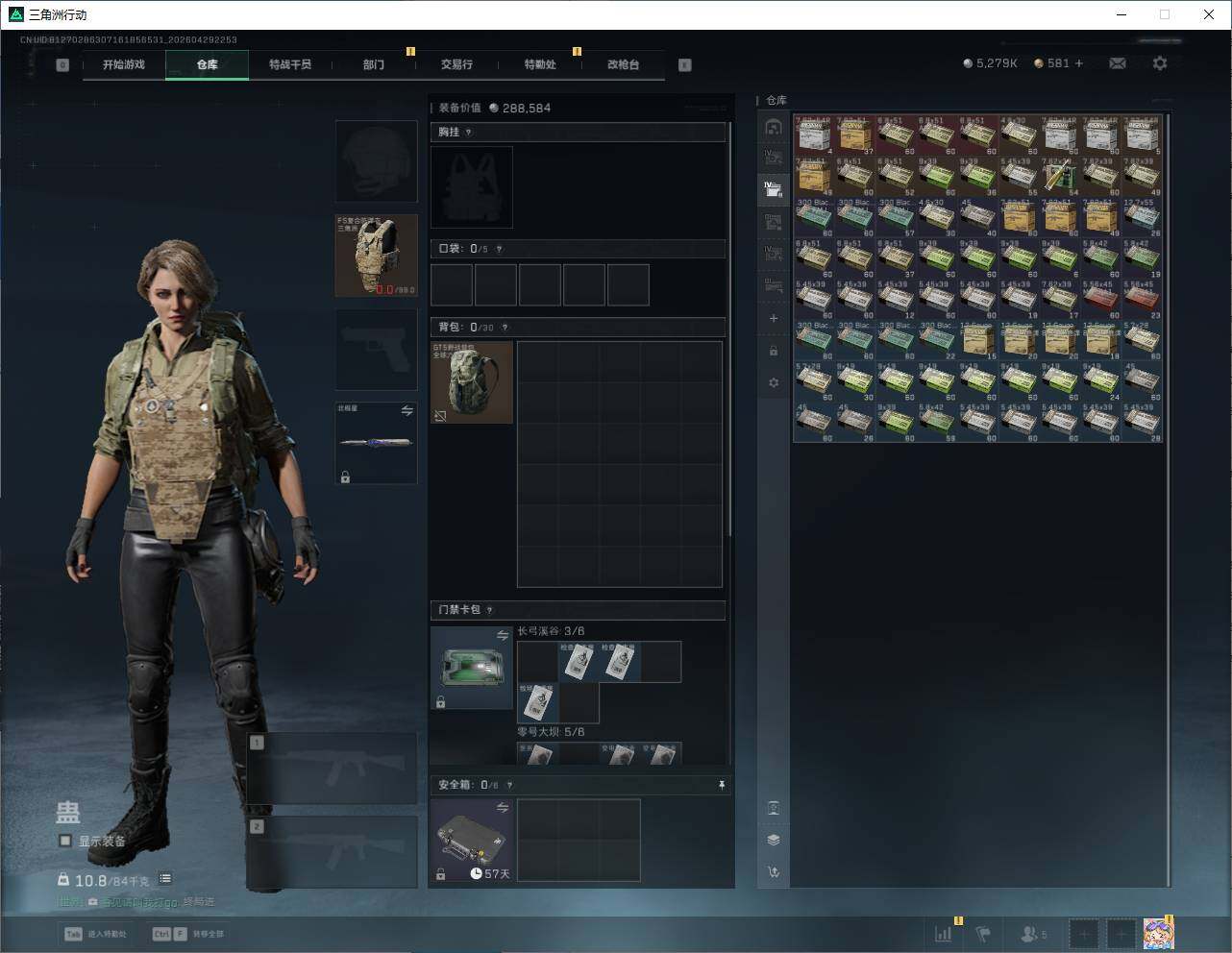Pin the 安全箱 section with pushpin
The height and width of the screenshot is (953, 1232).
(x=722, y=785)
